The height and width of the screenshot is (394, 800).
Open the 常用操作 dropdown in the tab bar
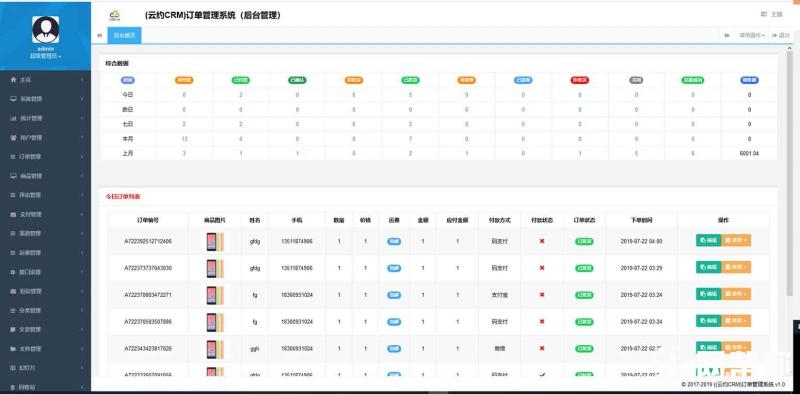752,35
